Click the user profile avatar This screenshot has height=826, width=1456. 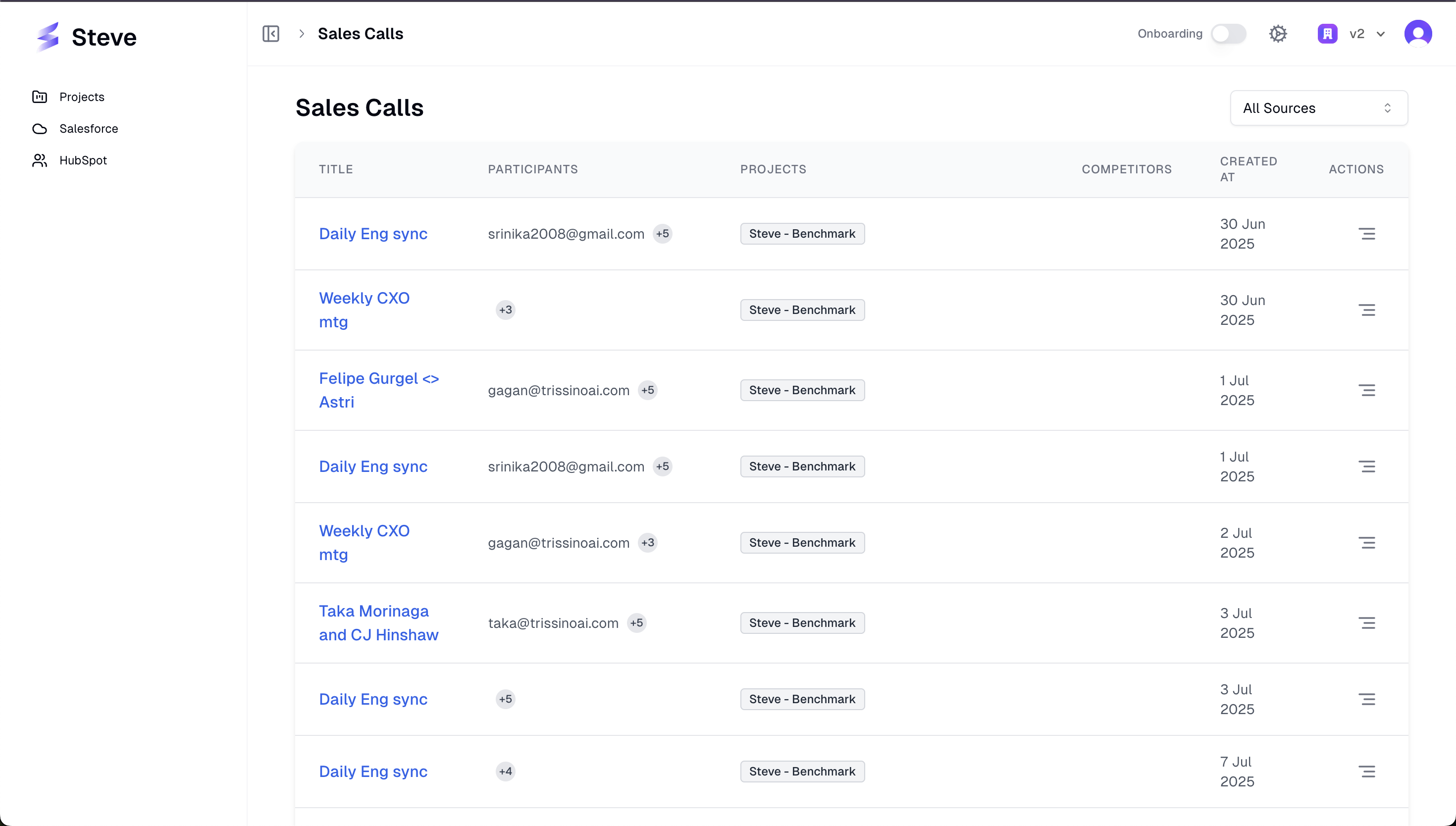pos(1417,34)
